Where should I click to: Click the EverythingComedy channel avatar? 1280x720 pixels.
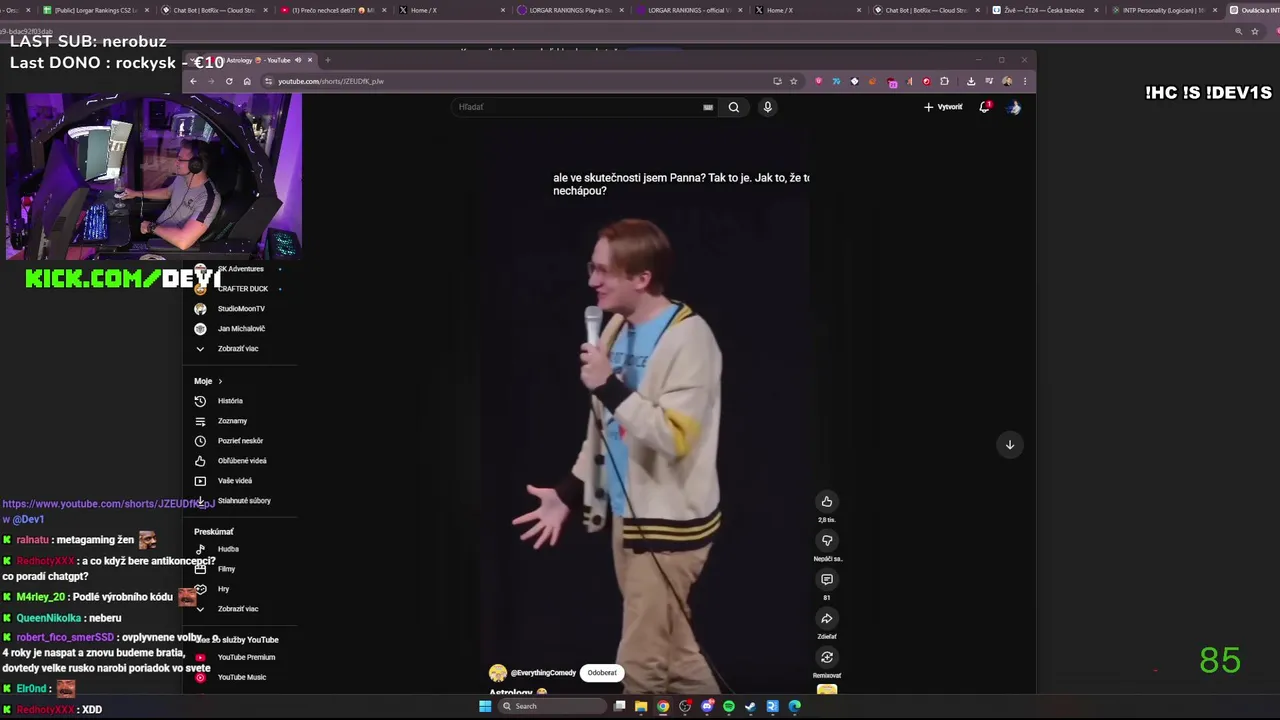(x=497, y=673)
